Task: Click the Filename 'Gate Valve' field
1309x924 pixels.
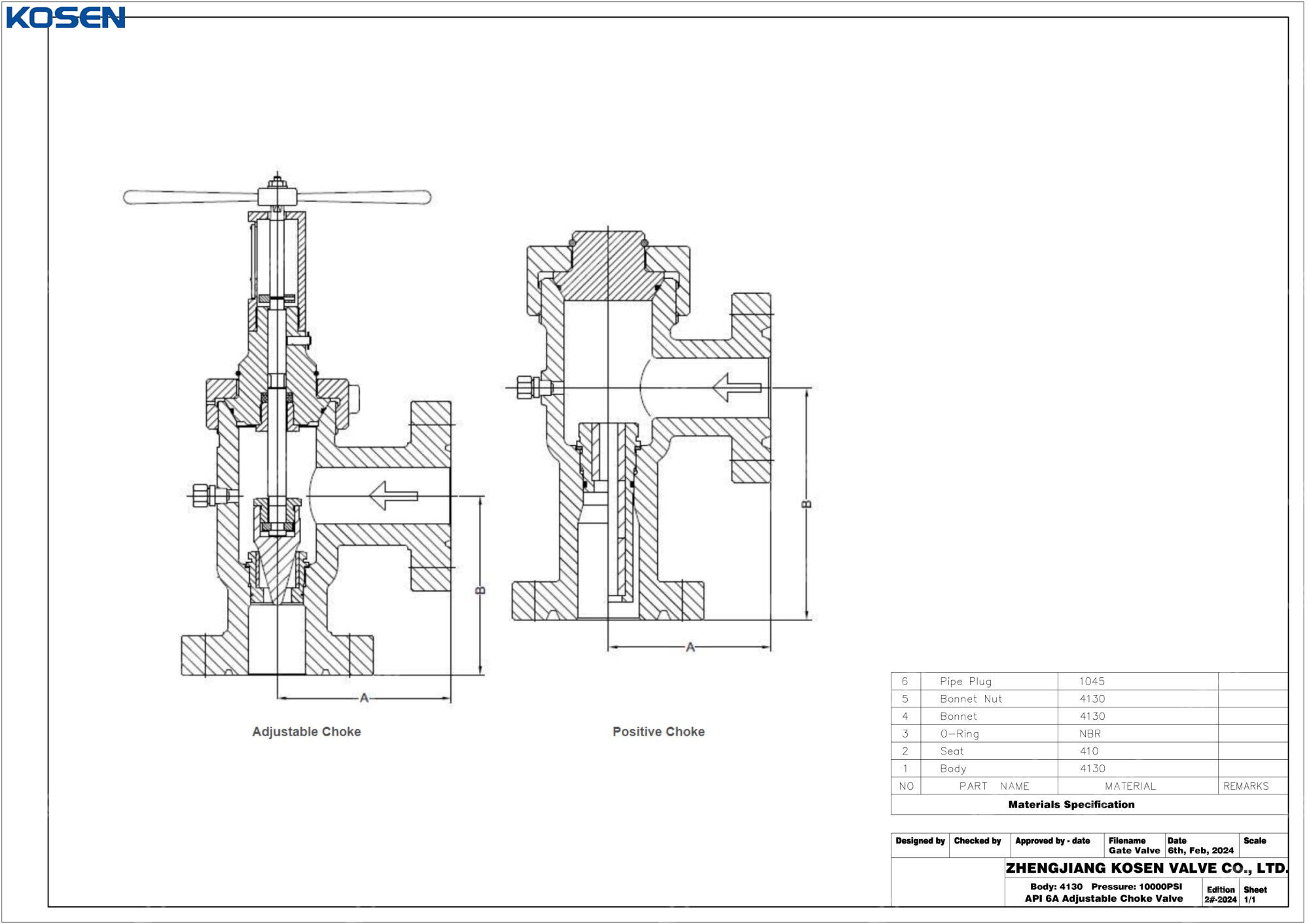Action: pos(1136,846)
